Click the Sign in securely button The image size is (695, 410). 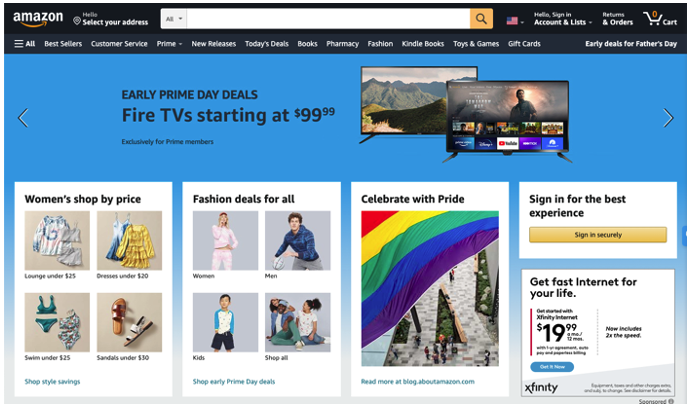point(597,235)
